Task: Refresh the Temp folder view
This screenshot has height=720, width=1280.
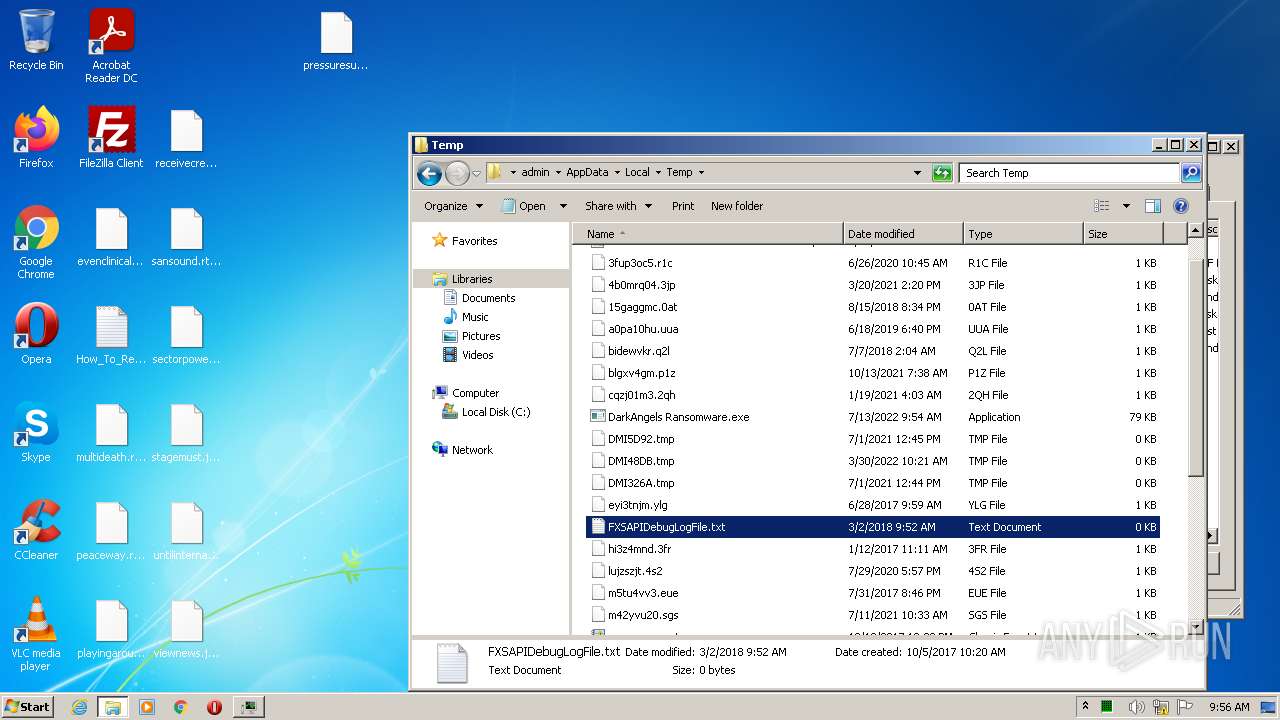Action: (942, 173)
